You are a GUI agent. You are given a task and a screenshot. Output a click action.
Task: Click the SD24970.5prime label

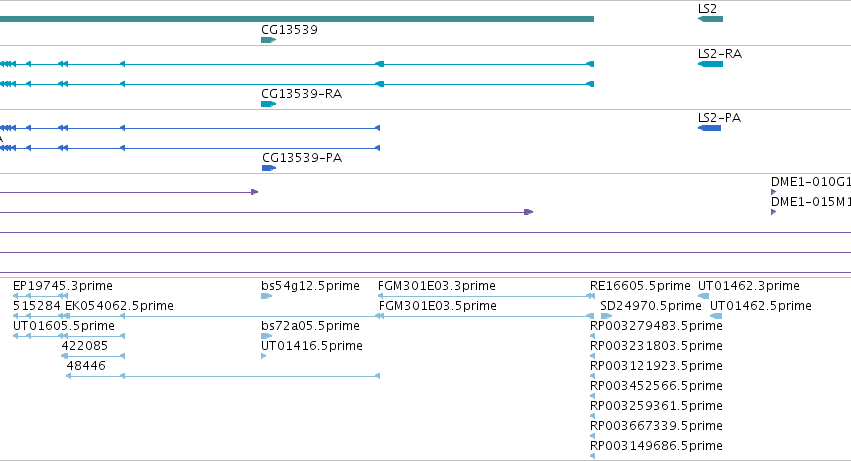(x=651, y=306)
